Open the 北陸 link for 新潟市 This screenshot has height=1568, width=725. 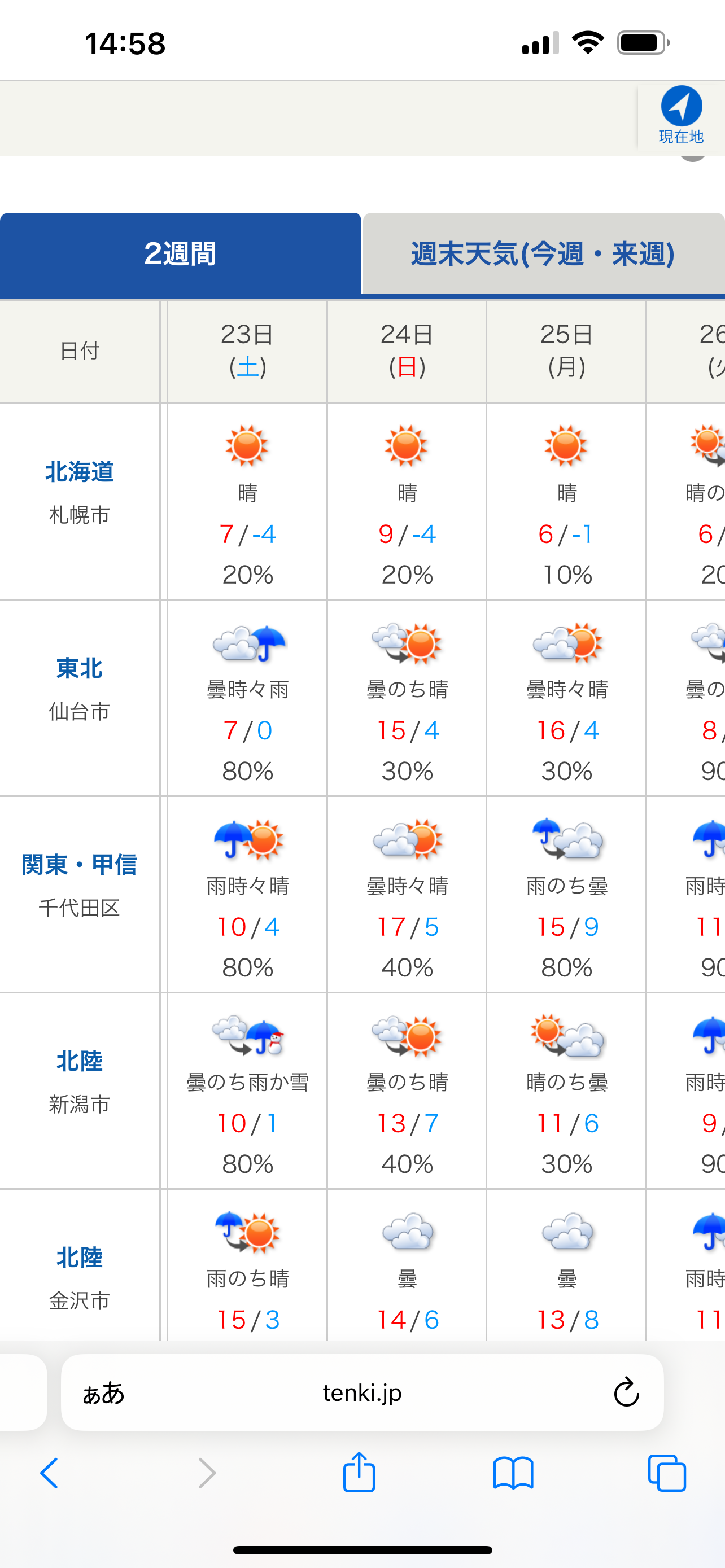coord(79,1061)
